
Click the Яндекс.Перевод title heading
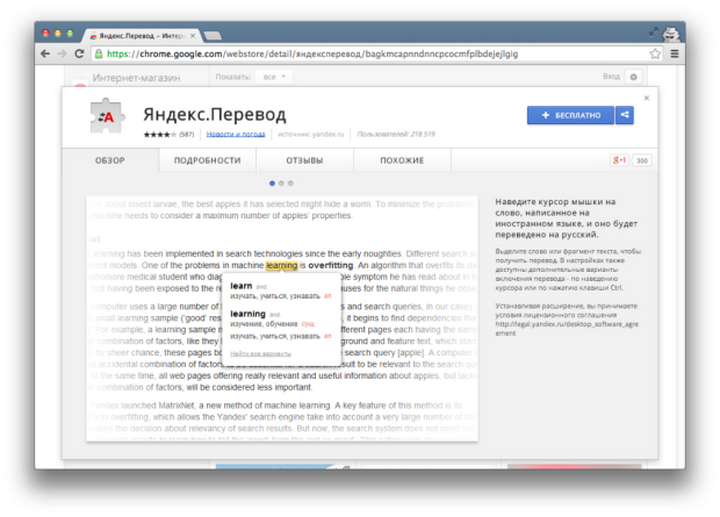coord(214,114)
